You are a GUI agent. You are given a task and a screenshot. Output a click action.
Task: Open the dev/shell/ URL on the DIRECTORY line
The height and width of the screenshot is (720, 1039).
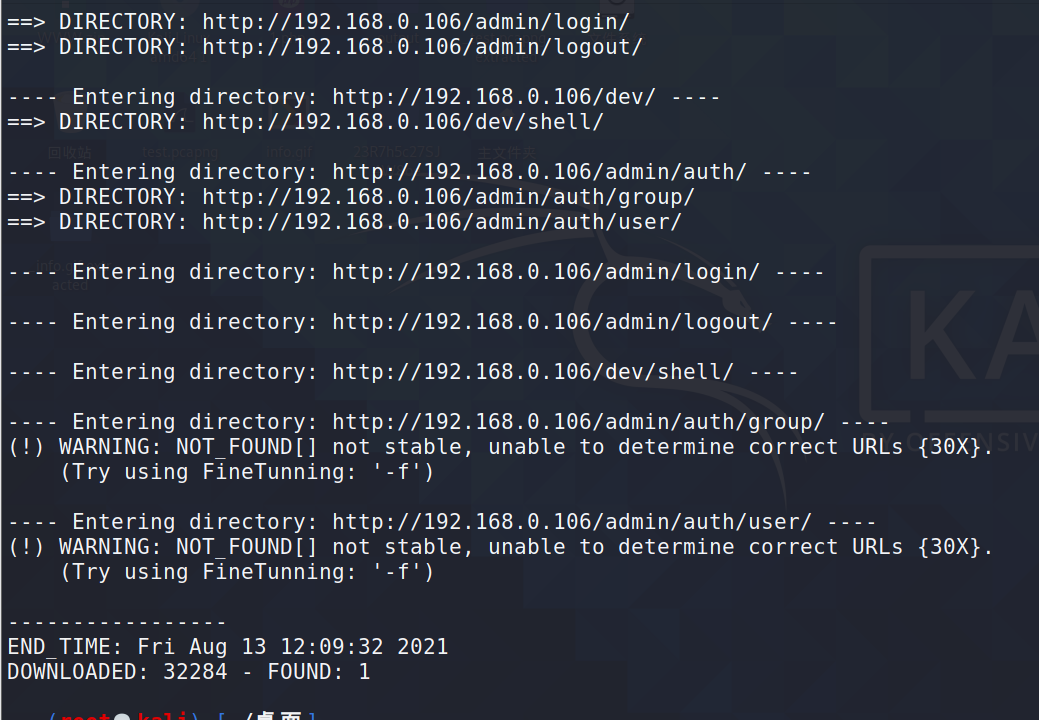pyautogui.click(x=403, y=122)
